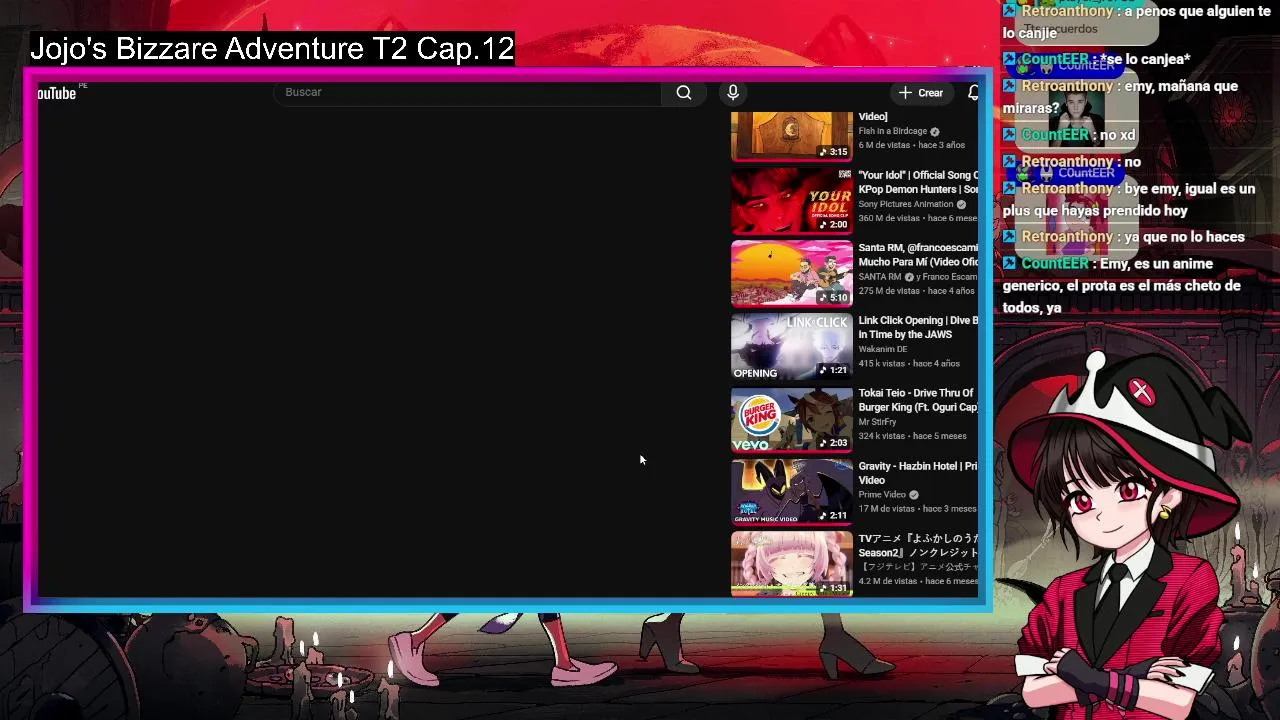Click the verified badge beside Sony Pictures Animation
The width and height of the screenshot is (1280, 720).
pos(961,204)
